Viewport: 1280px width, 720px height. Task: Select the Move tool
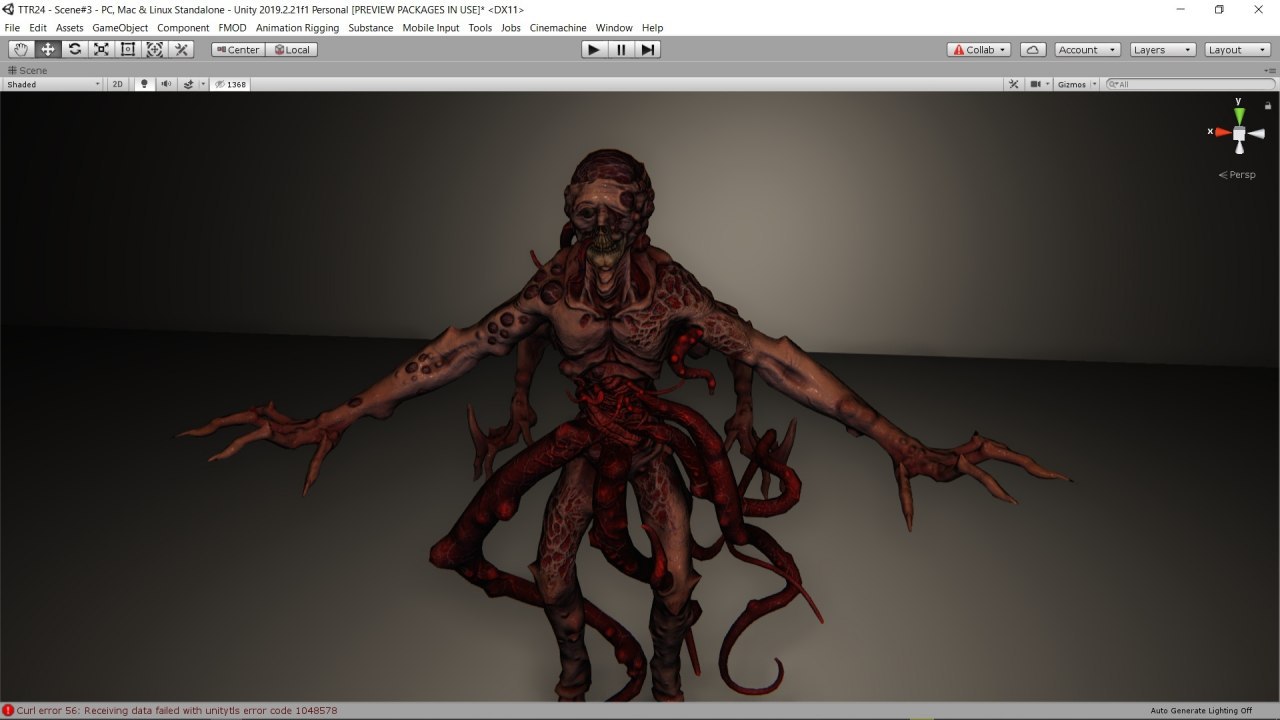pyautogui.click(x=48, y=49)
